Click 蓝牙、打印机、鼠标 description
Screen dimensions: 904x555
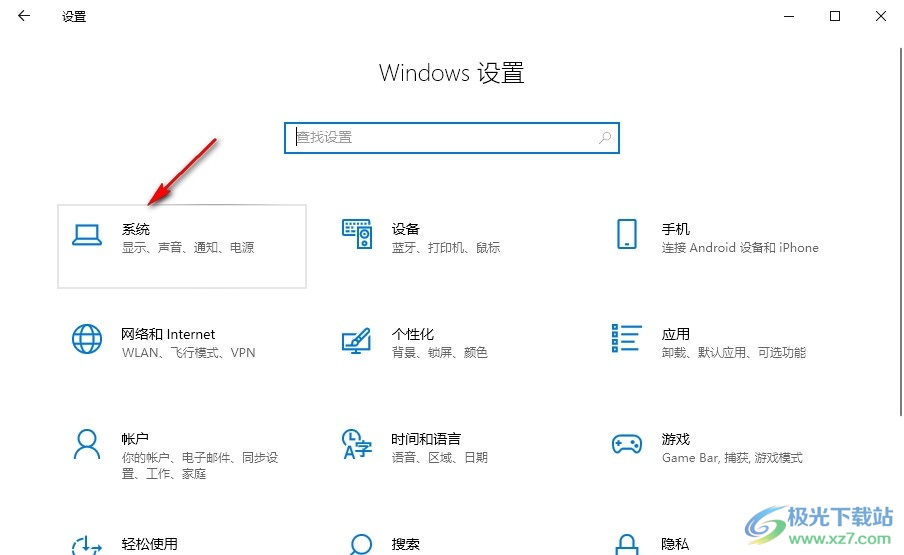click(446, 248)
